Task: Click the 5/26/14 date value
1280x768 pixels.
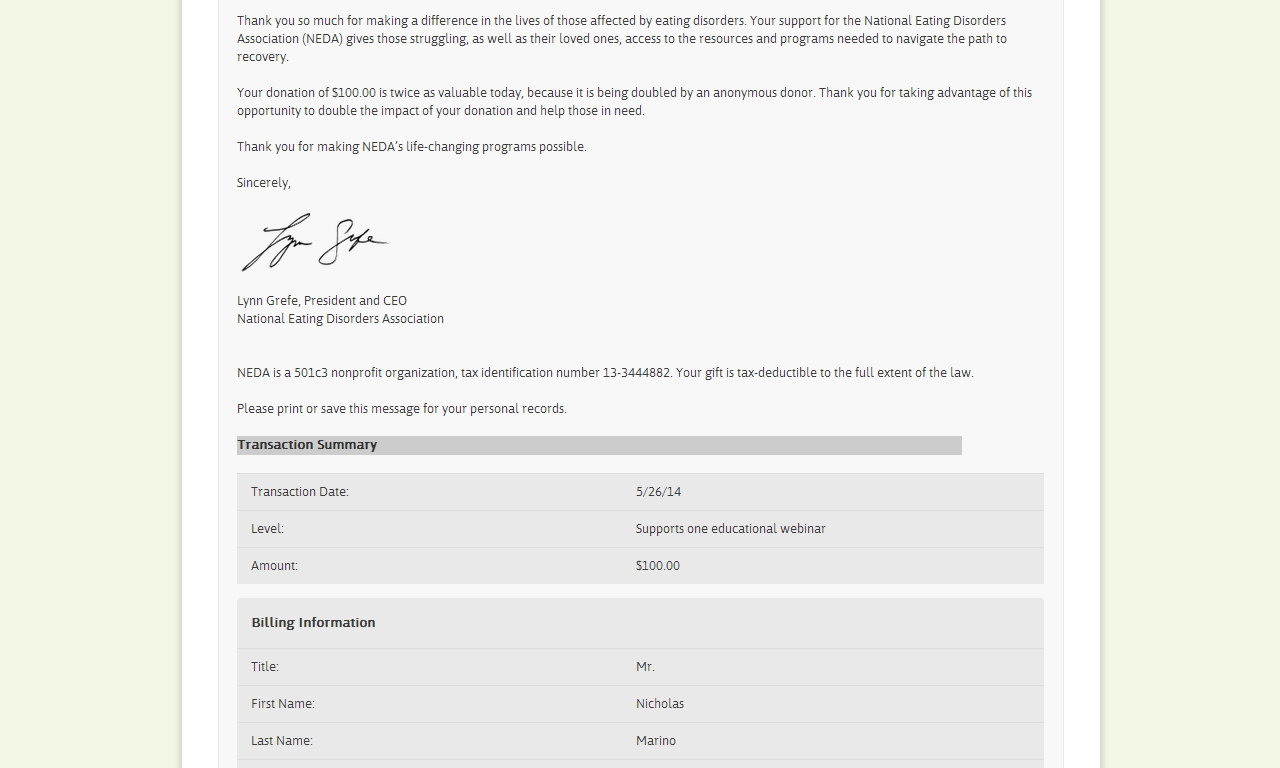Action: [658, 492]
